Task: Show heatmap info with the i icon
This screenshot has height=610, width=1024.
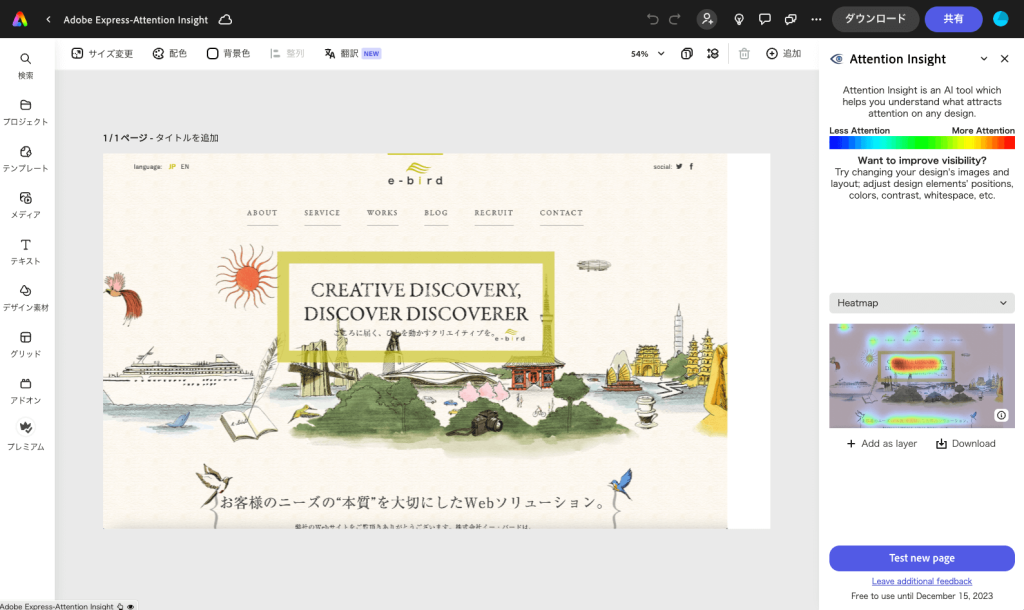Action: 1001,415
